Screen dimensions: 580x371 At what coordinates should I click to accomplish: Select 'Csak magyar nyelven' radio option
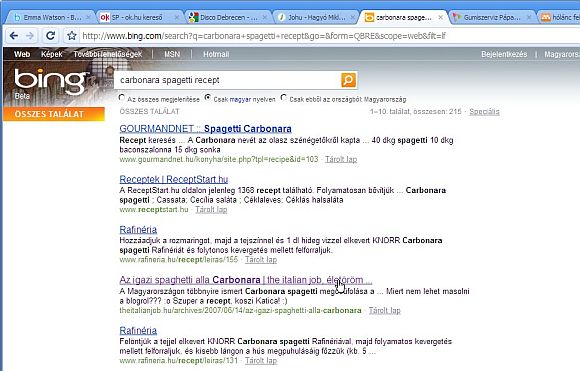point(208,98)
